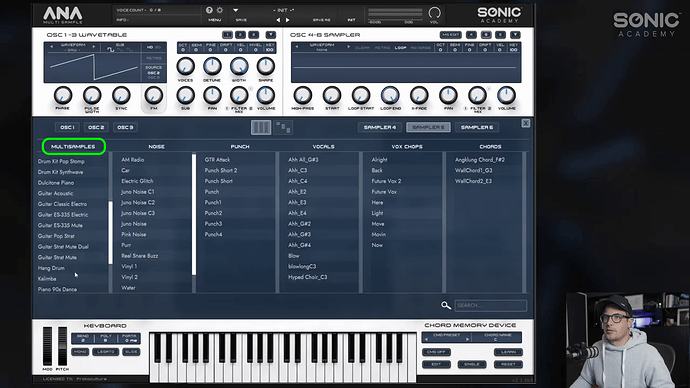Screen dimensions: 690x388
Task: Toggle MONO keyboard mode
Action: (x=80, y=352)
